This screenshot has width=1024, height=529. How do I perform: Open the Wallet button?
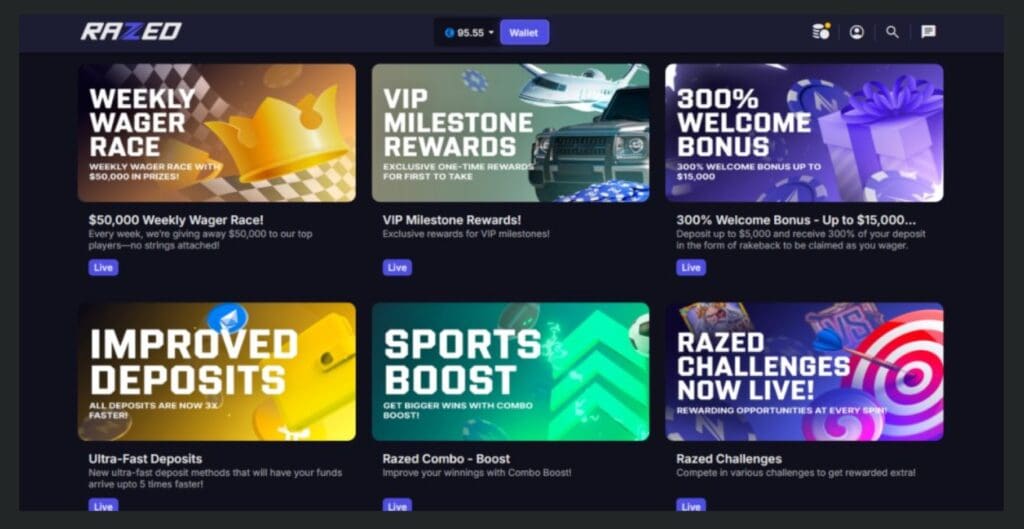[x=524, y=33]
